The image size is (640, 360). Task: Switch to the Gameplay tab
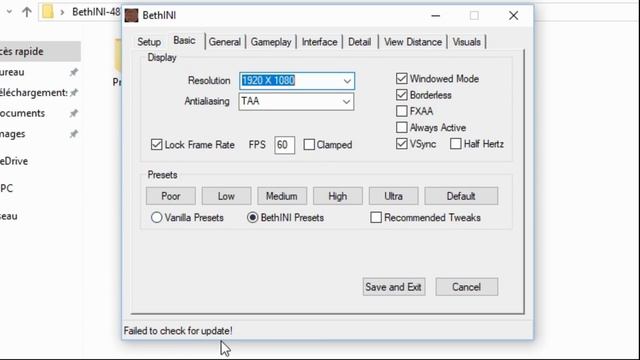coord(271,42)
